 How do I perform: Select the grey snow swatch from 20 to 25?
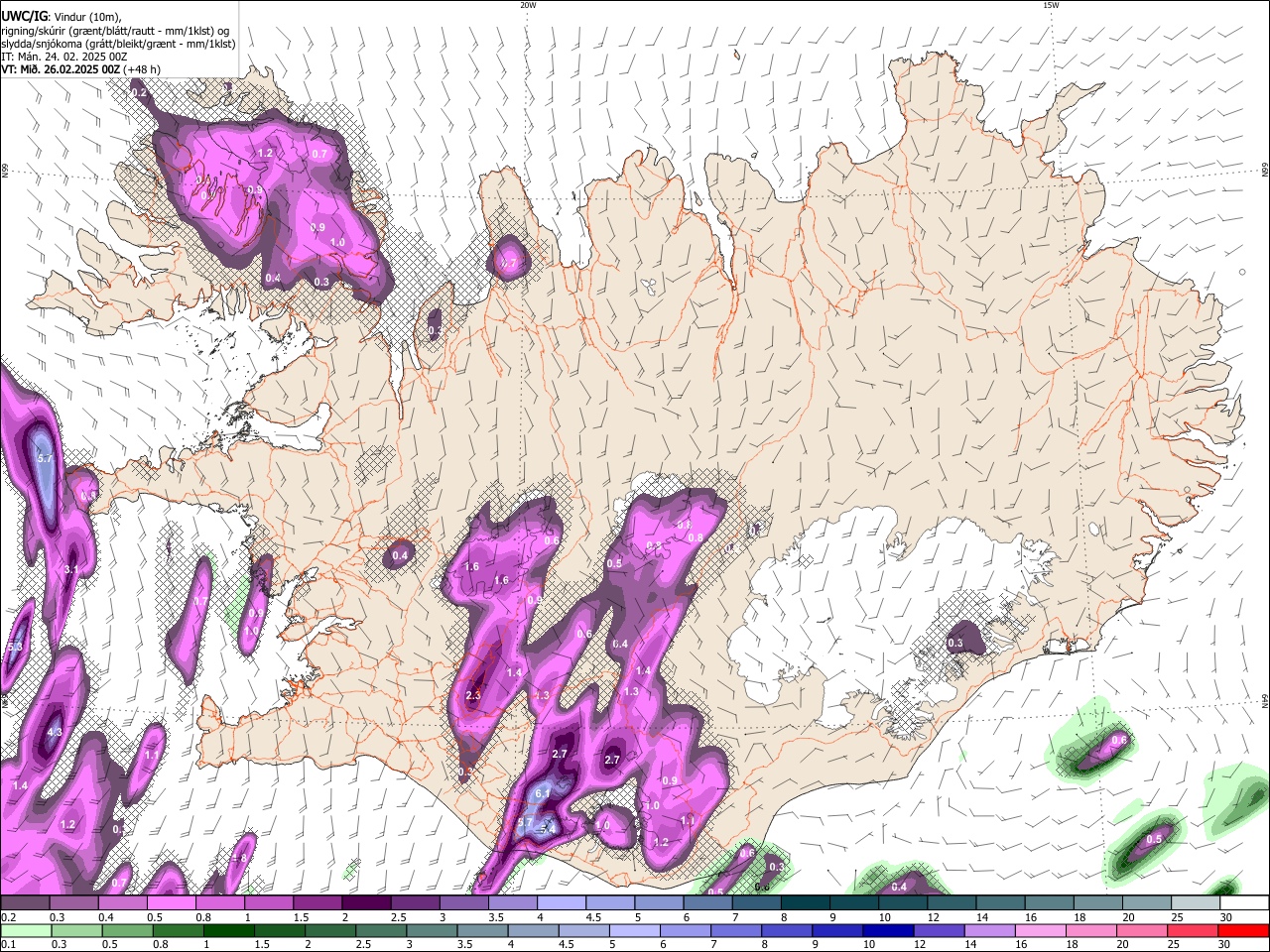pos(1148,903)
